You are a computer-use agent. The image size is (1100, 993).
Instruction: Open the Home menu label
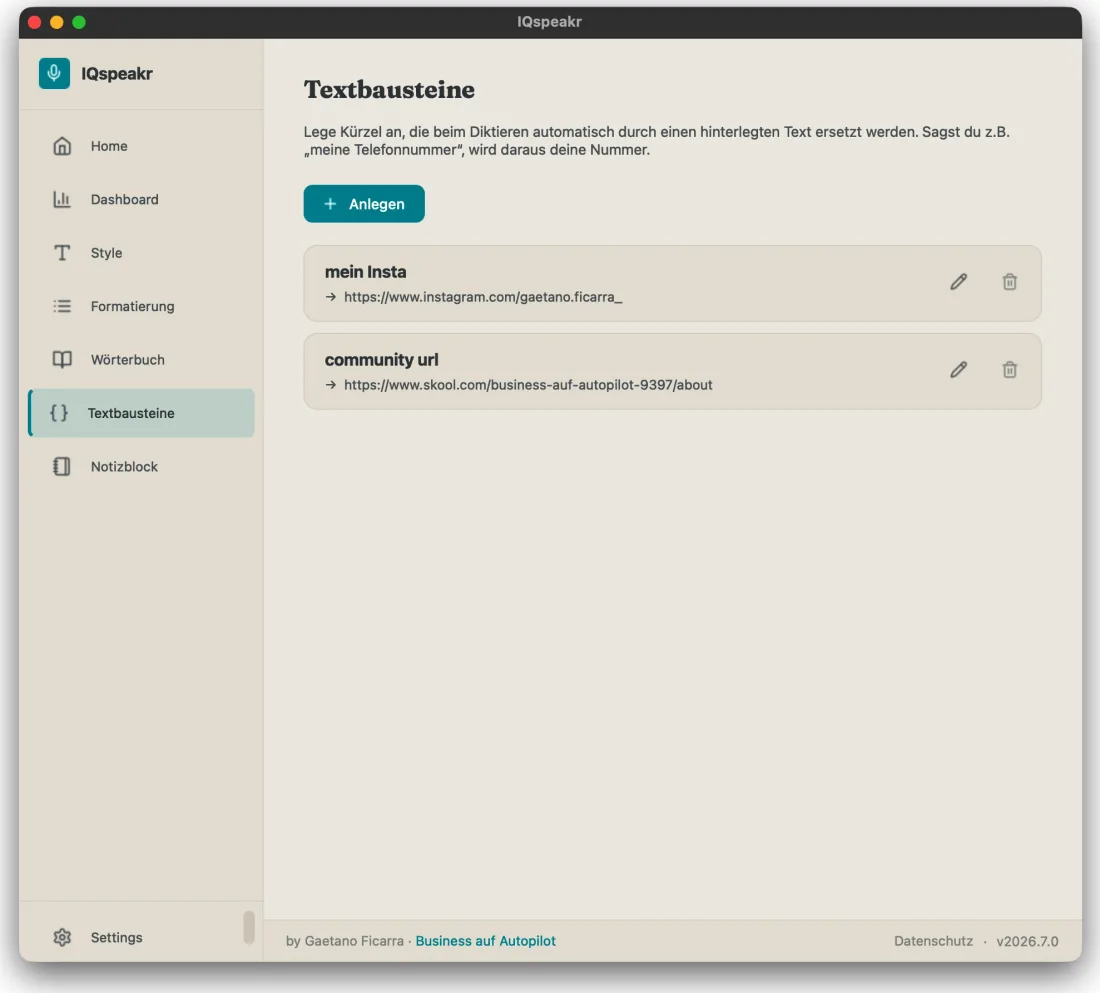pos(109,146)
